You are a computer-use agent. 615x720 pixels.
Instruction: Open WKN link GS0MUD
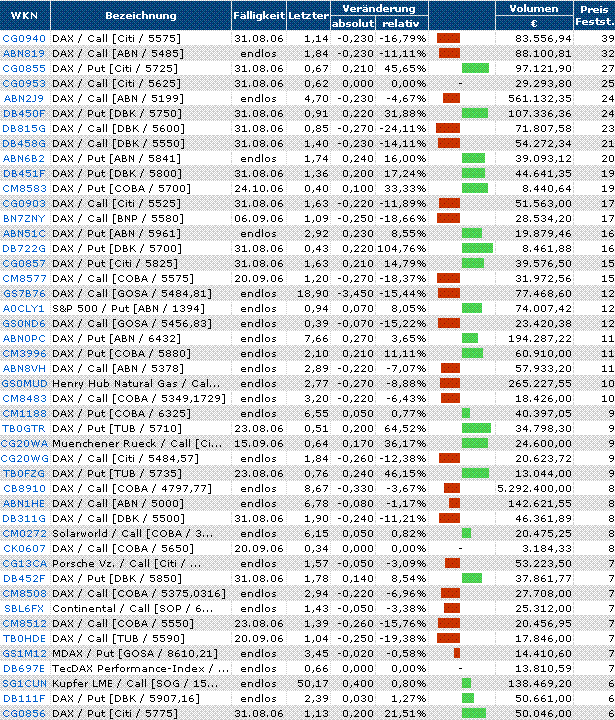[24, 384]
